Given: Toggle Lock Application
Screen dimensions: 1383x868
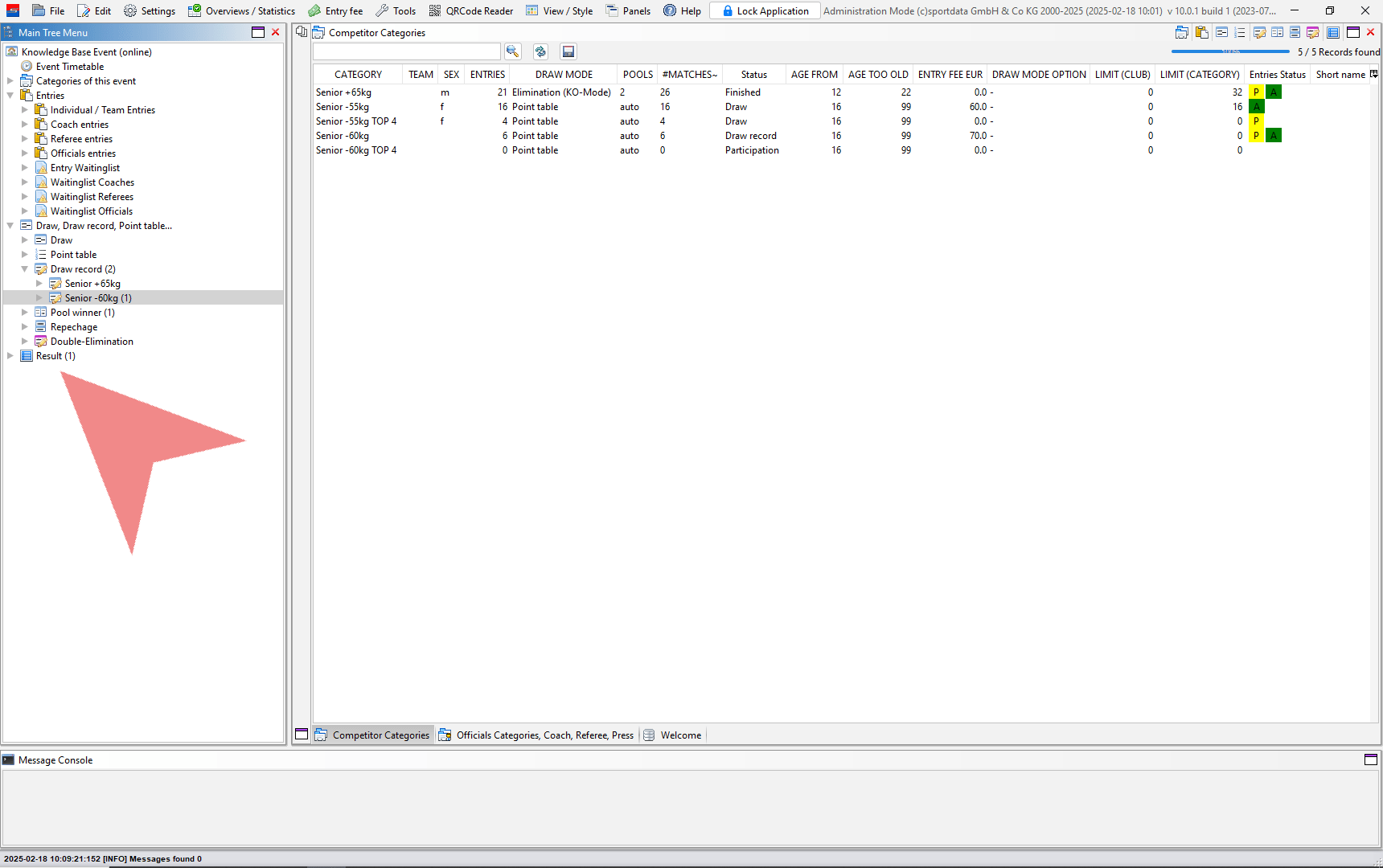Looking at the screenshot, I should pos(765,10).
